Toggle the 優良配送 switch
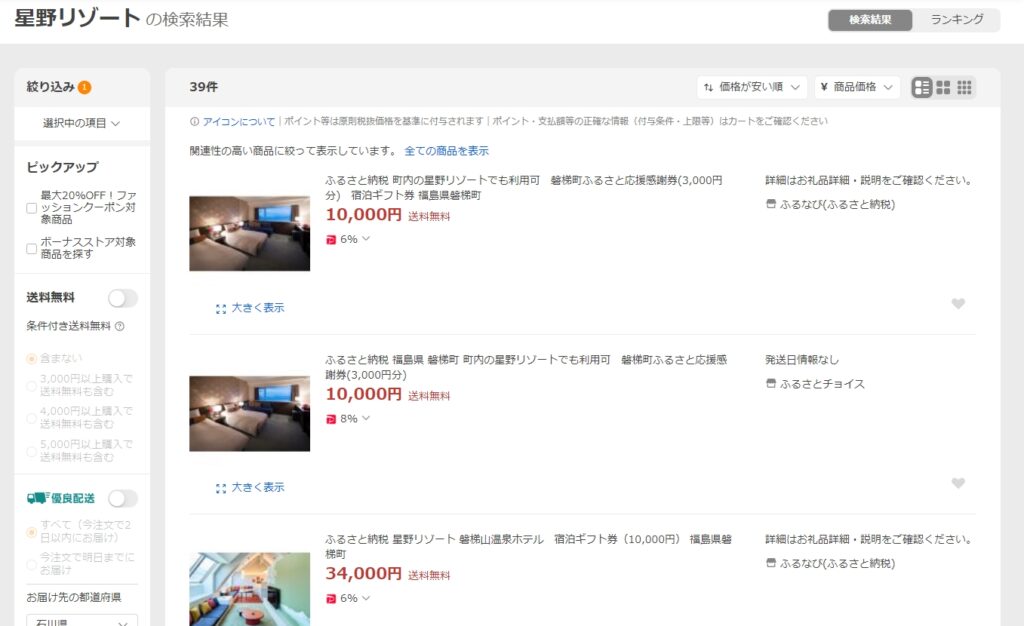The width and height of the screenshot is (1024, 626). 123,499
